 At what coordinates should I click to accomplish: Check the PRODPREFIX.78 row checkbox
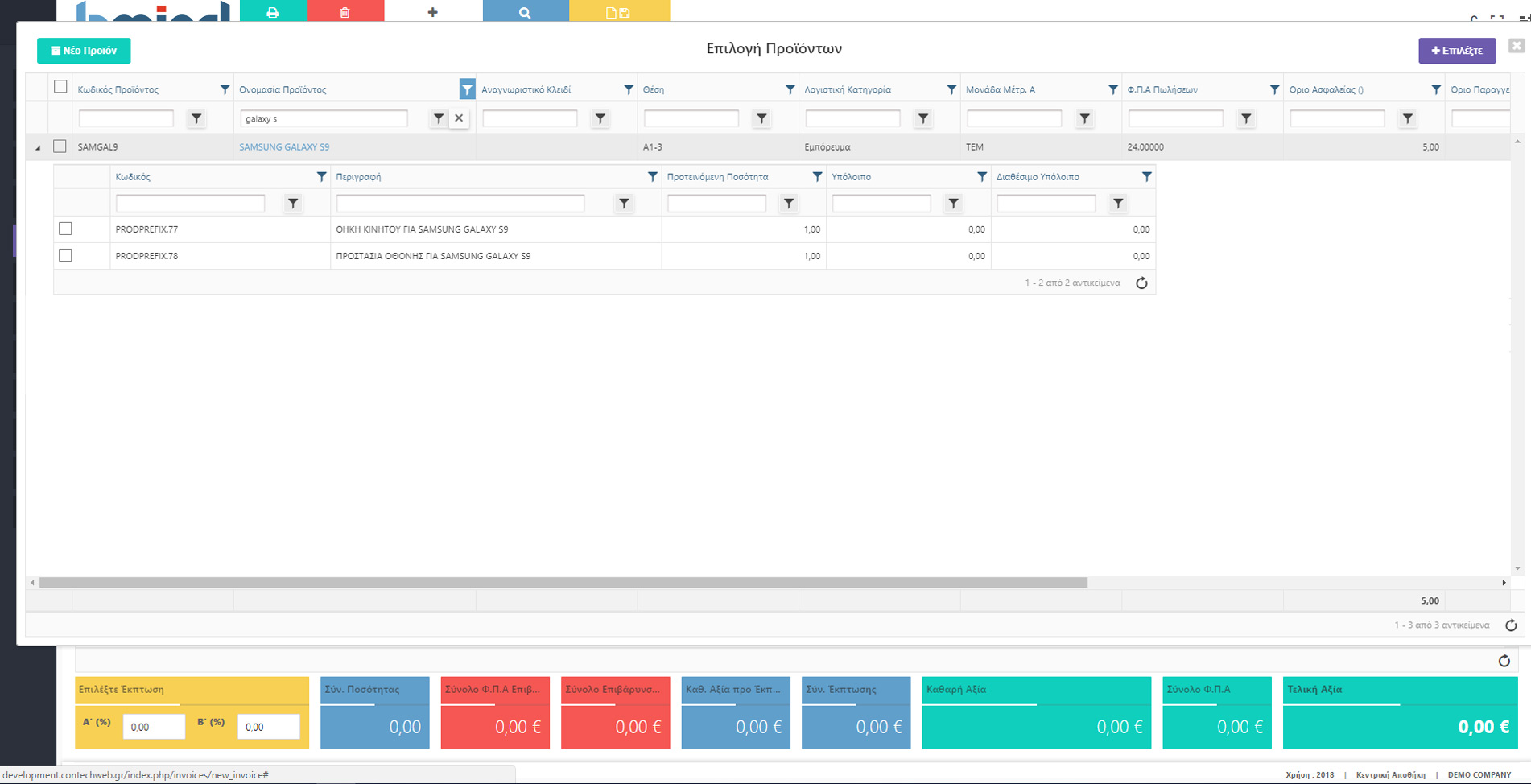pyautogui.click(x=66, y=255)
